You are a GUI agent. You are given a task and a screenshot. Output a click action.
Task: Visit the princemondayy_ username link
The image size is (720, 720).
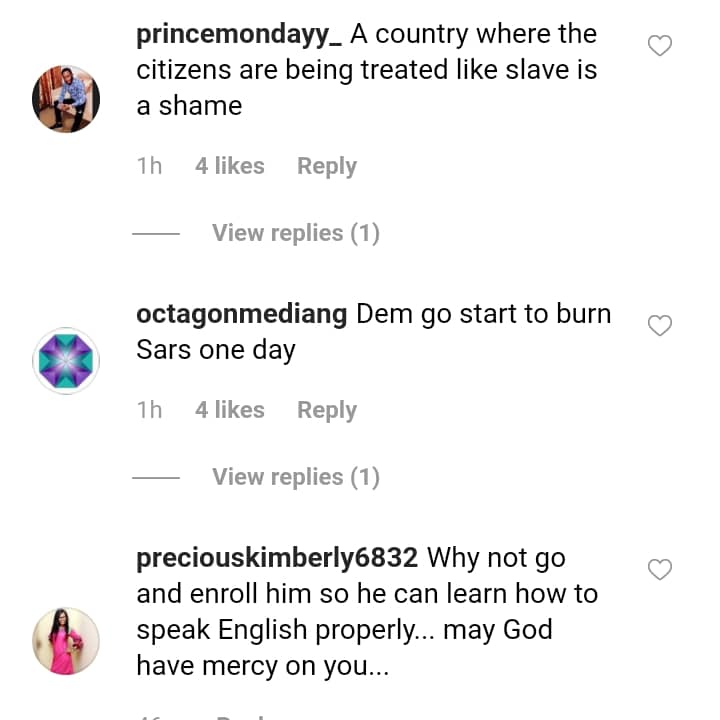coord(239,34)
